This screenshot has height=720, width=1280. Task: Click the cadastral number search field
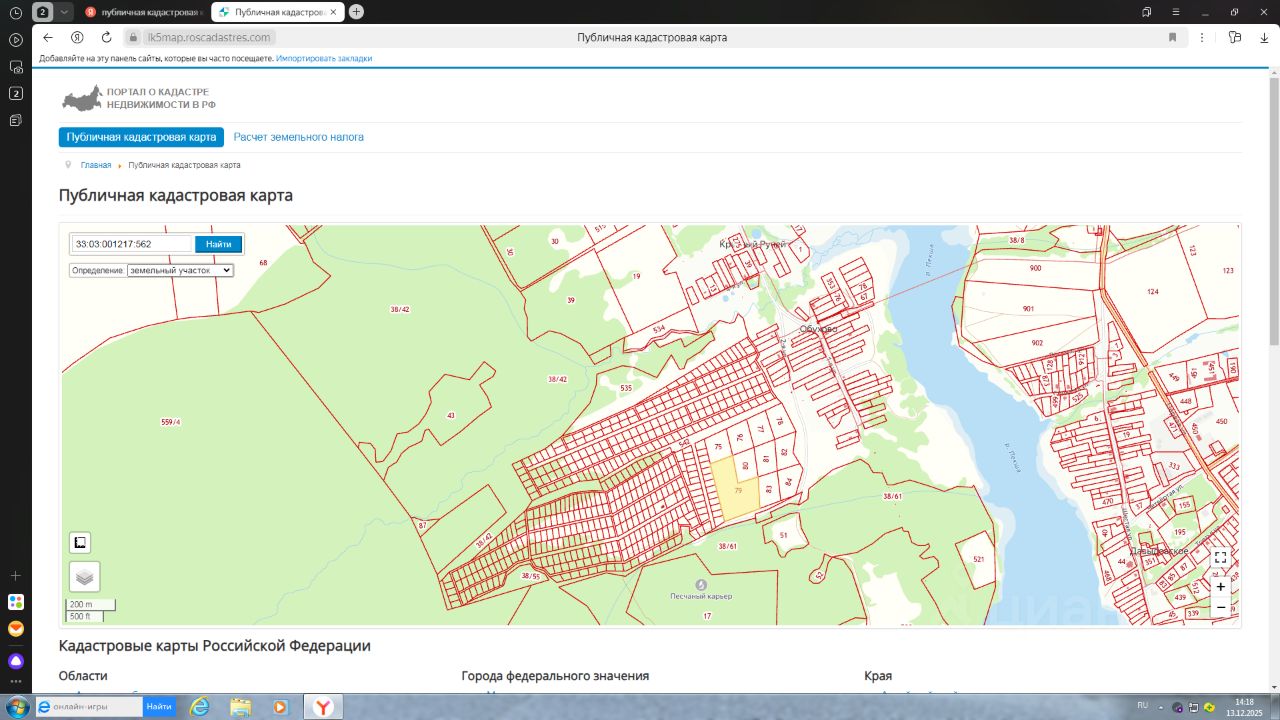tap(131, 244)
